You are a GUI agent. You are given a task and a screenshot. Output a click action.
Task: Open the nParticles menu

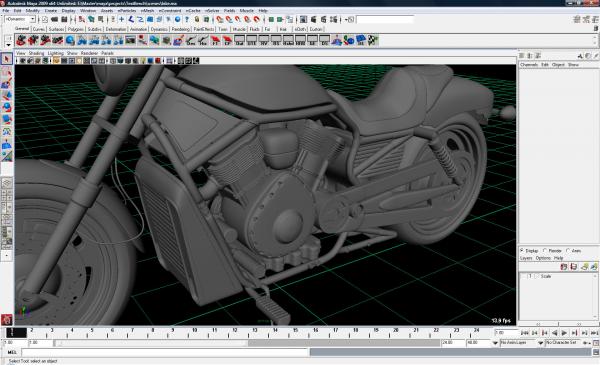(x=126, y=11)
